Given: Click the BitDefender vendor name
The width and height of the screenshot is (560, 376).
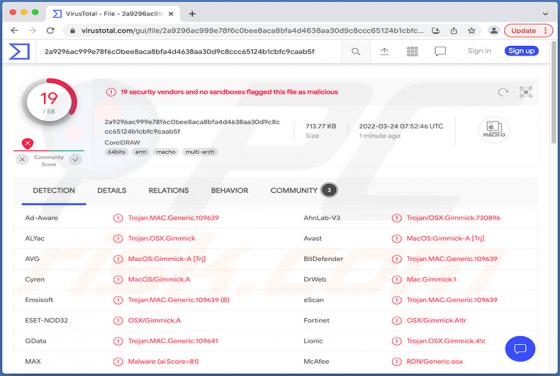Looking at the screenshot, I should click(323, 259).
